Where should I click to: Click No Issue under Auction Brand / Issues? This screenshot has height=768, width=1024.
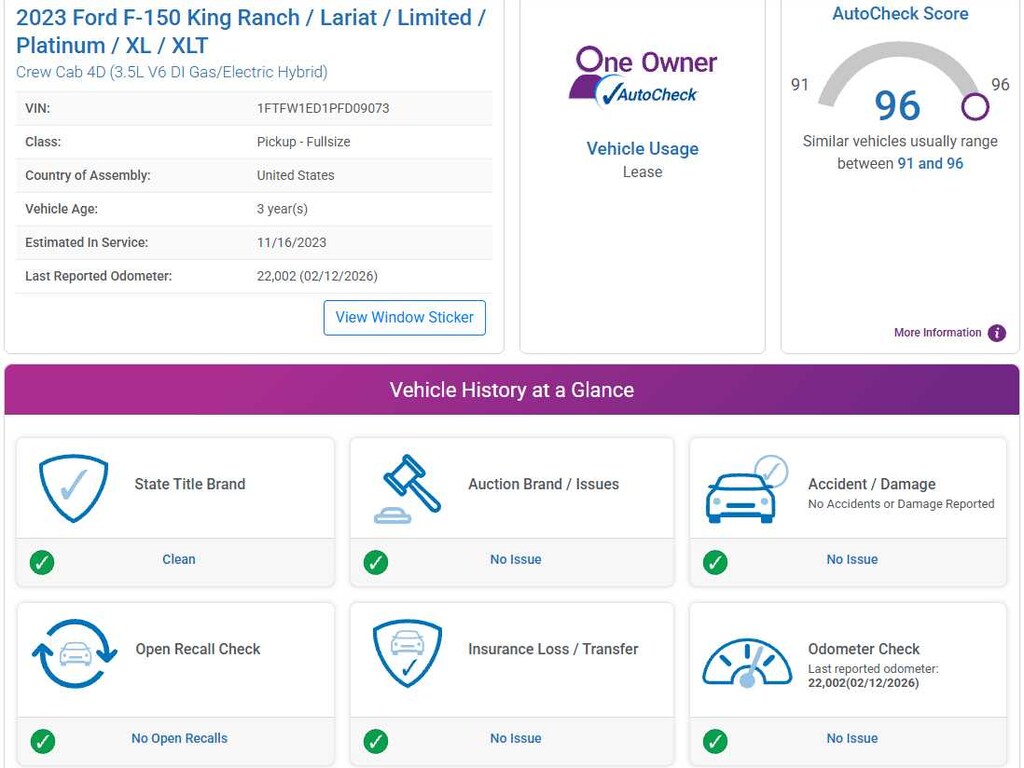pyautogui.click(x=515, y=560)
